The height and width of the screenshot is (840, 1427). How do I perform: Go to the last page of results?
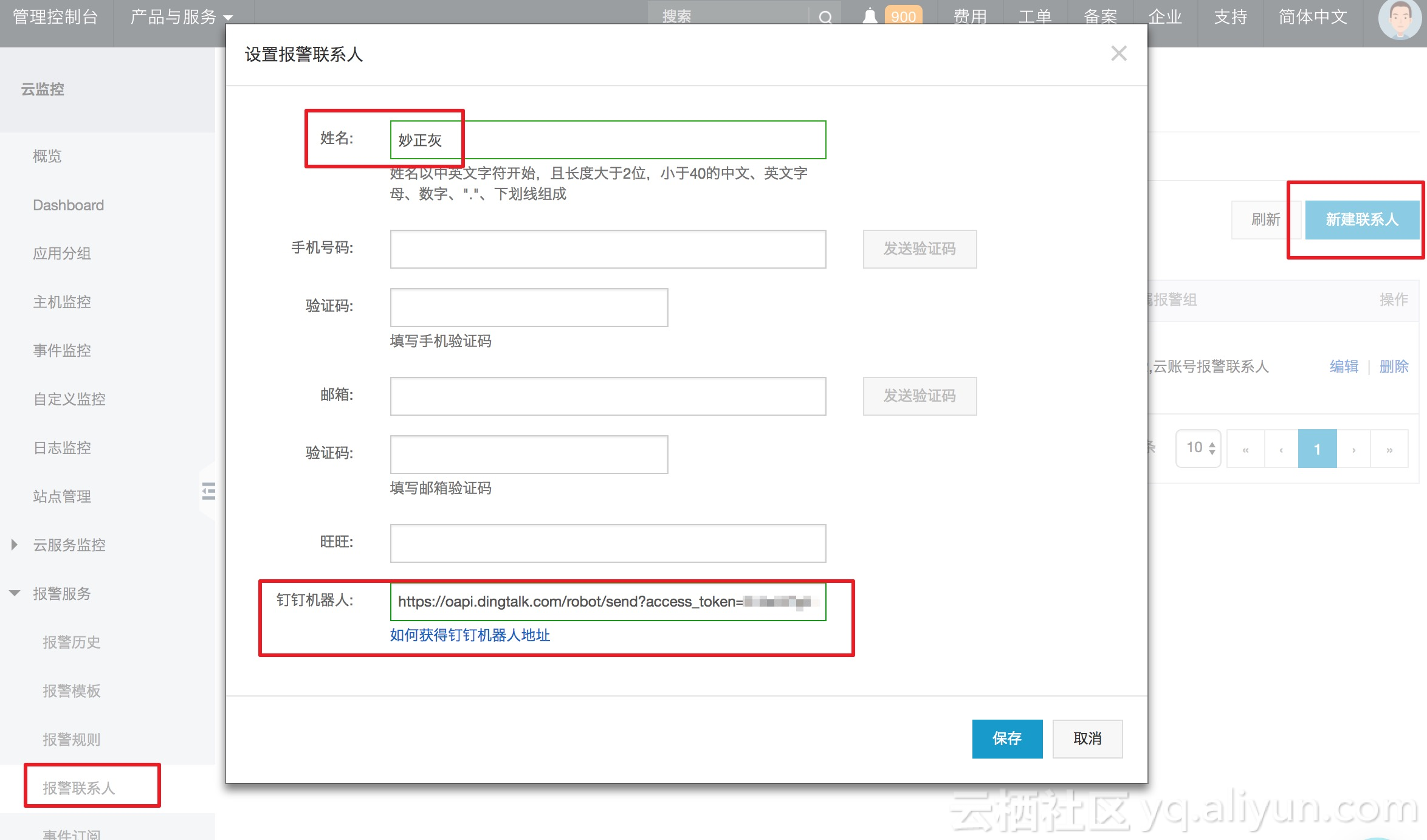1389,449
